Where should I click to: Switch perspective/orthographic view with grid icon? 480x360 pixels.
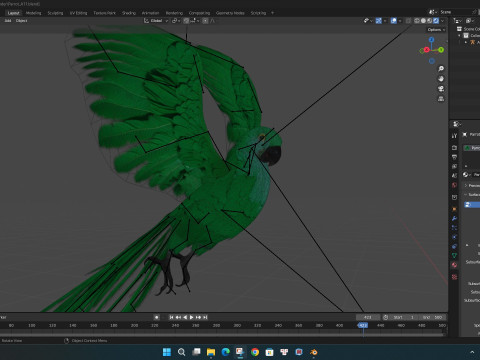(441, 99)
